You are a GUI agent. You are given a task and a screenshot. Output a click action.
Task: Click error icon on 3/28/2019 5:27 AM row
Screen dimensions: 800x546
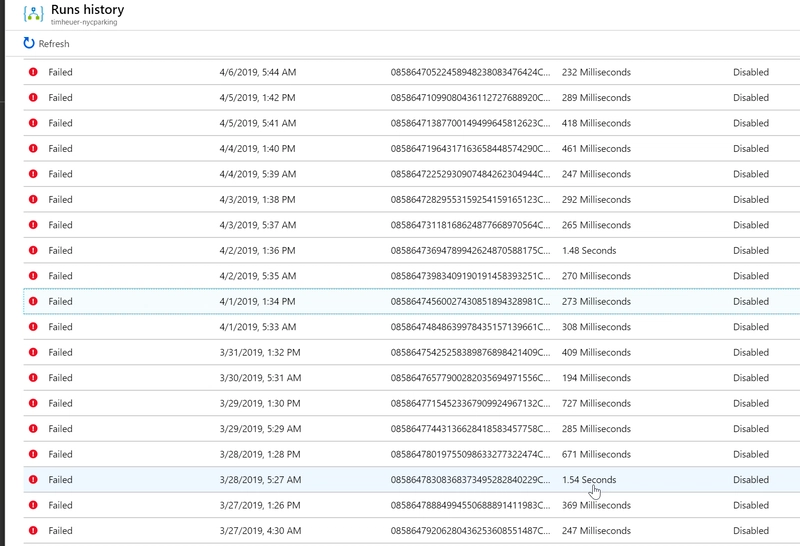[33, 480]
